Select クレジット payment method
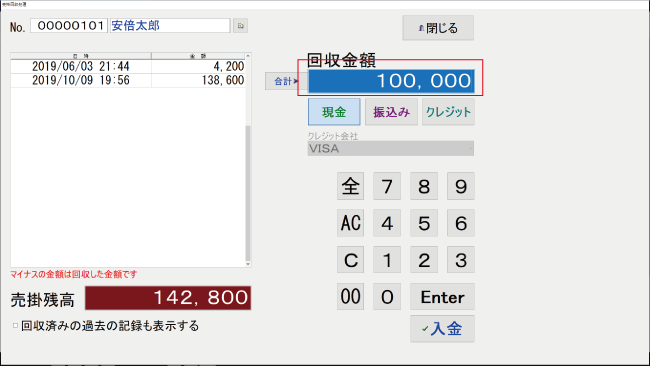 pyautogui.click(x=448, y=112)
